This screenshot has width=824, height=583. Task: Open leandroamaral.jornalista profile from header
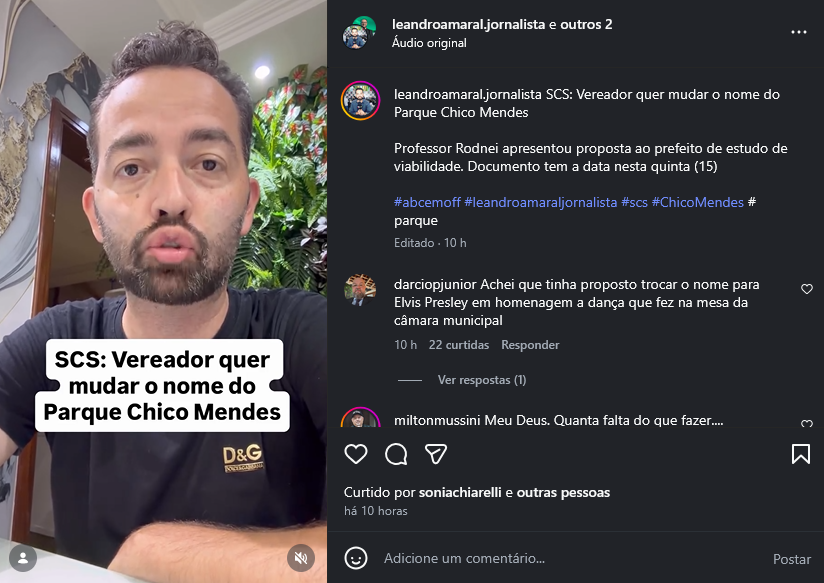point(468,24)
